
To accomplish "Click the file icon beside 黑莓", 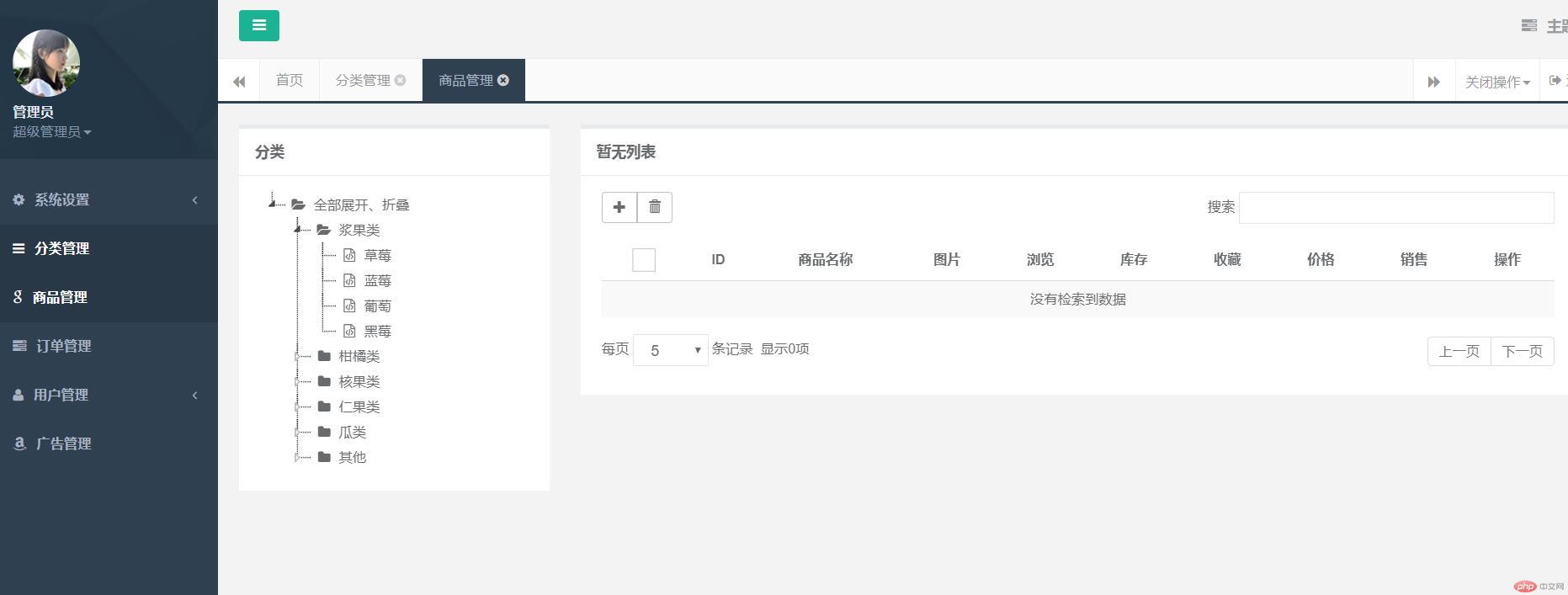I will pos(349,331).
